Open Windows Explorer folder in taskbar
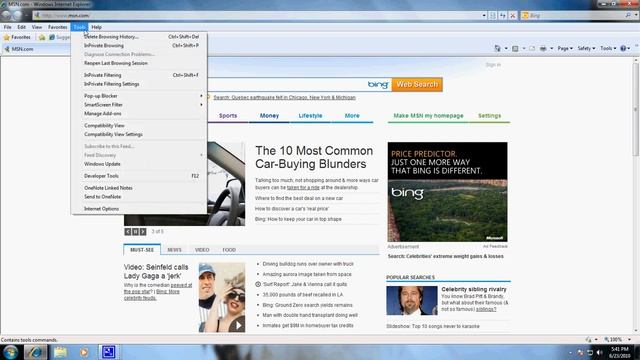This screenshot has height=360, width=640. coord(60,352)
